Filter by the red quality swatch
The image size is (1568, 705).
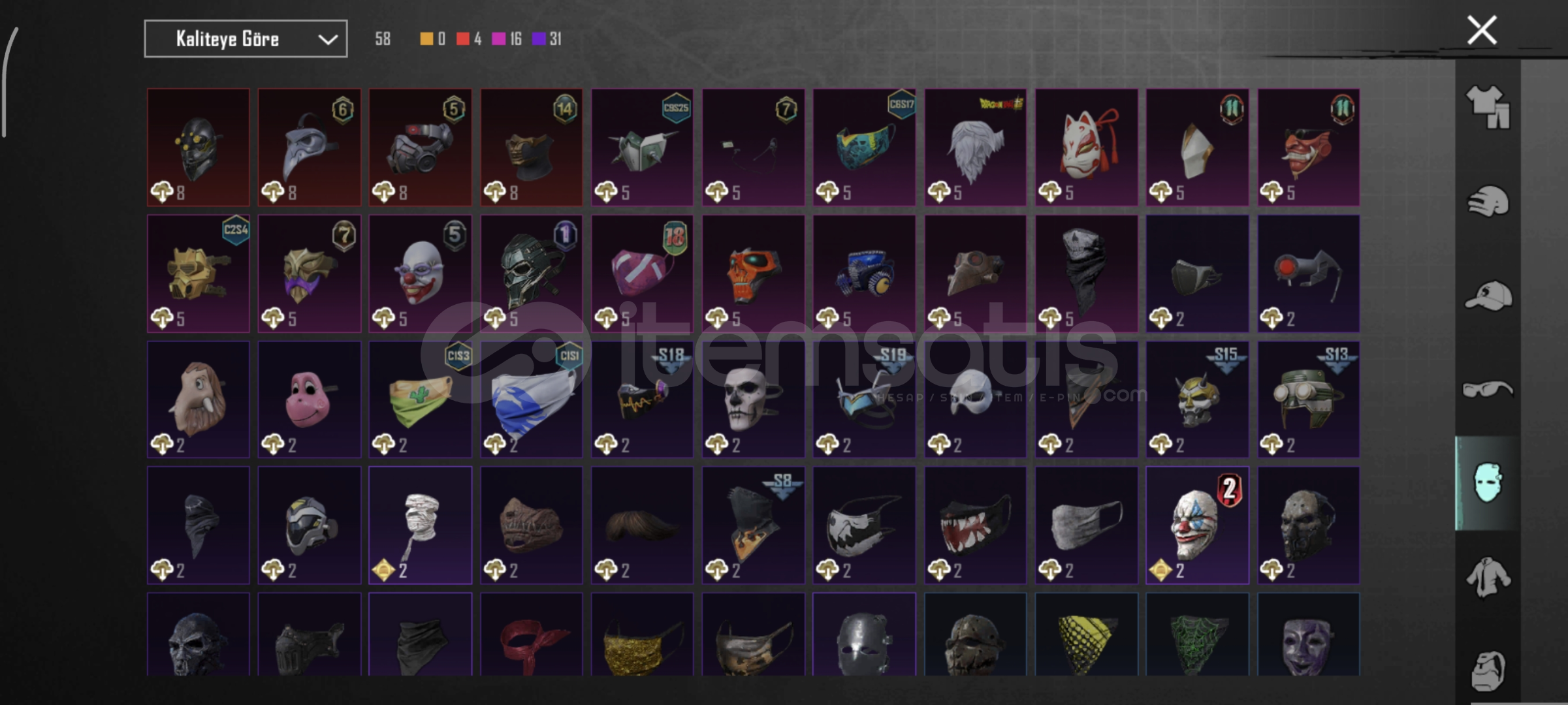coord(463,39)
